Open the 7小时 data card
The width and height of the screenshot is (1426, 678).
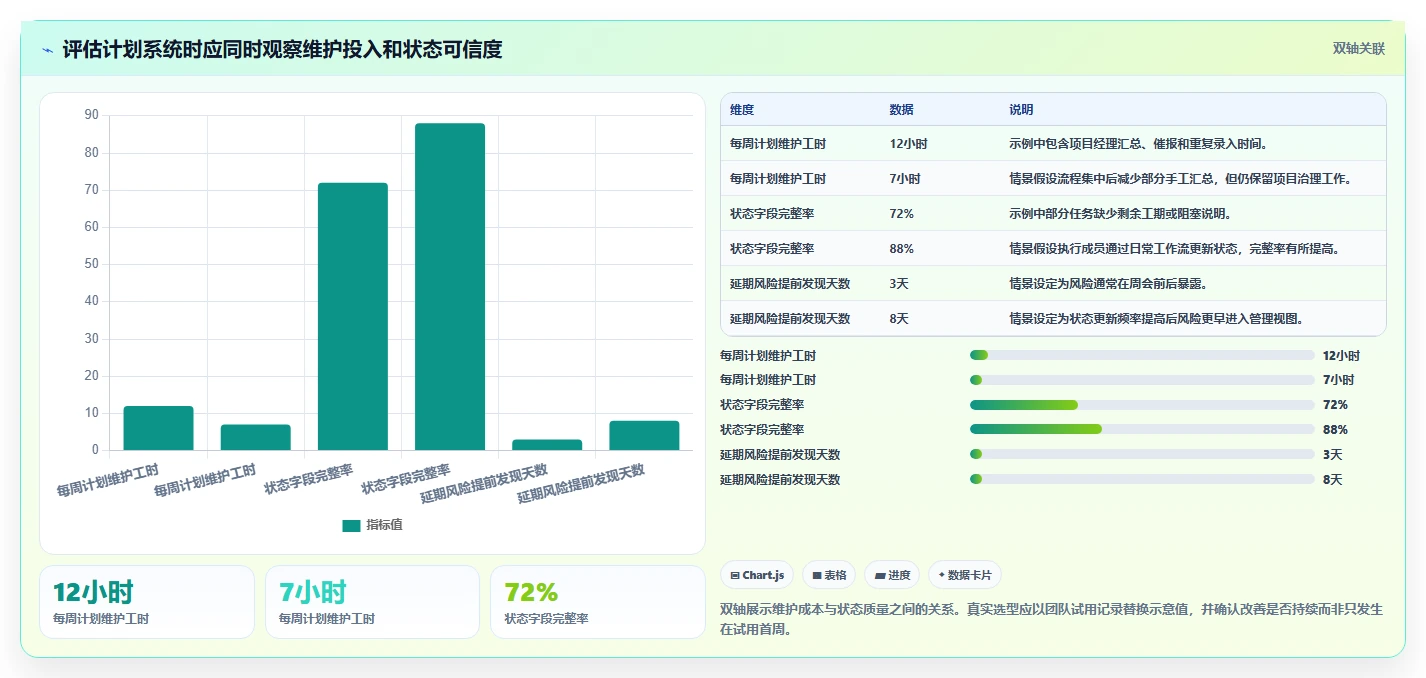pyautogui.click(x=372, y=602)
